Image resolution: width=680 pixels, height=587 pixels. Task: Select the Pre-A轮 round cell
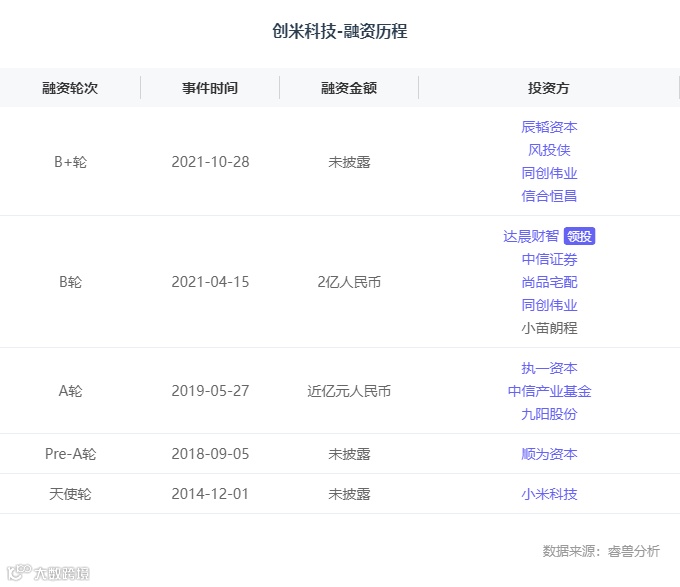point(70,454)
